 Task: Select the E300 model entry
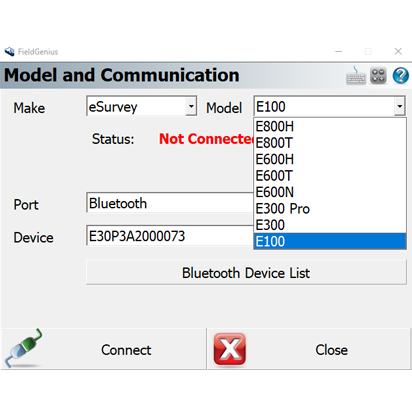330,225
